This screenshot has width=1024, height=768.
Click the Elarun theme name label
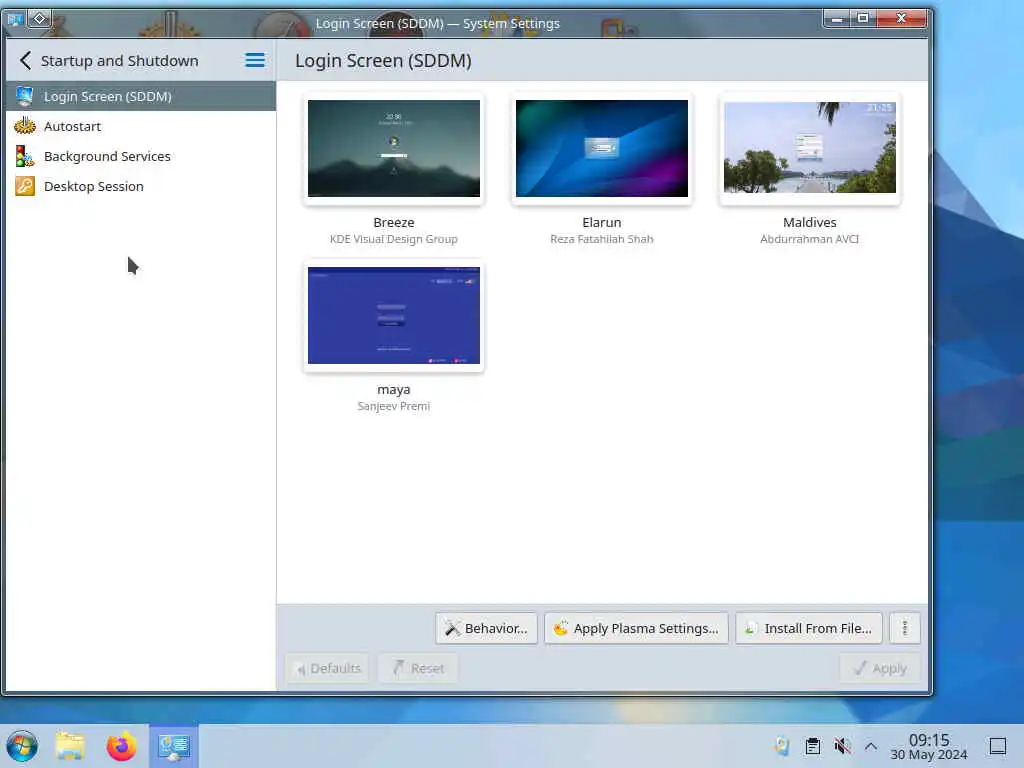click(601, 223)
